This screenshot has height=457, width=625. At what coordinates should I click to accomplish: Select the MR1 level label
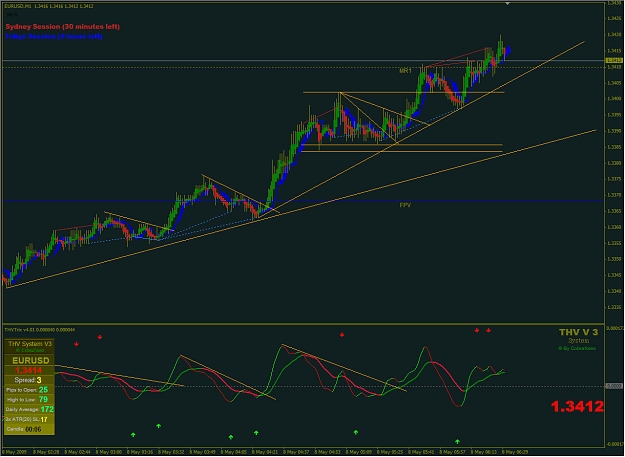[405, 71]
